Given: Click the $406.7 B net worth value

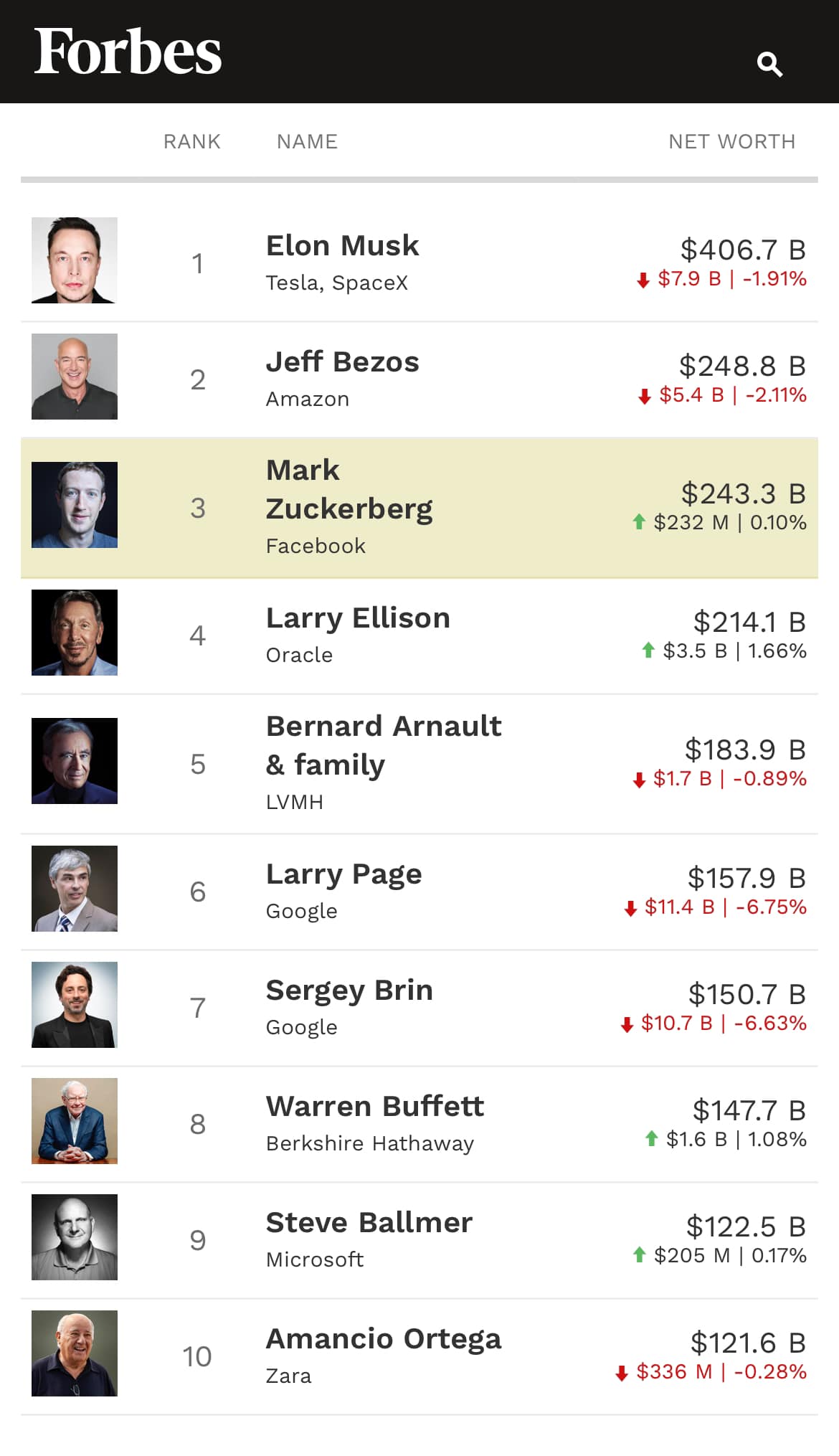Looking at the screenshot, I should 743,250.
